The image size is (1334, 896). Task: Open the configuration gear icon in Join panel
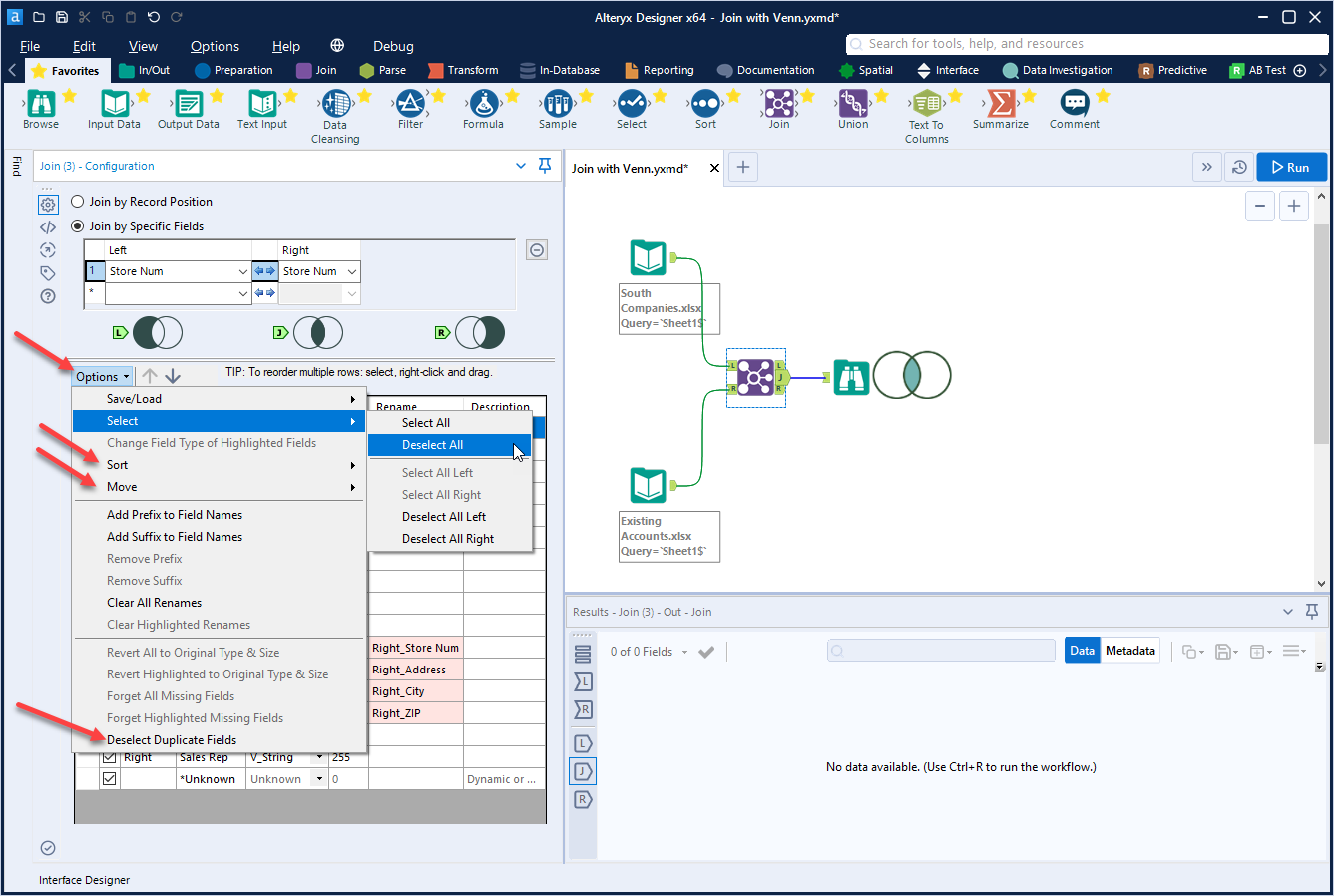[48, 204]
